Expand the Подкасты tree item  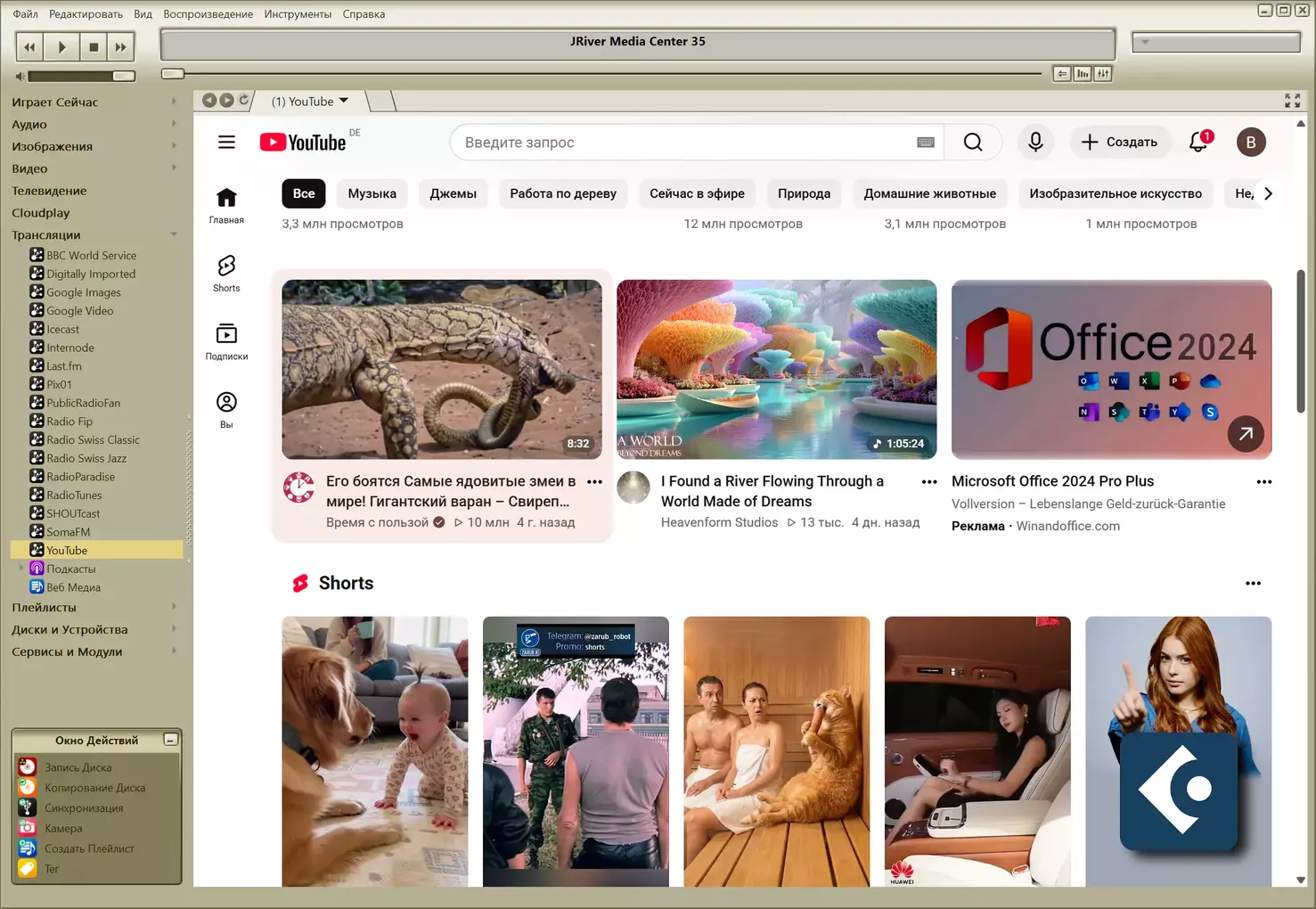(21, 569)
